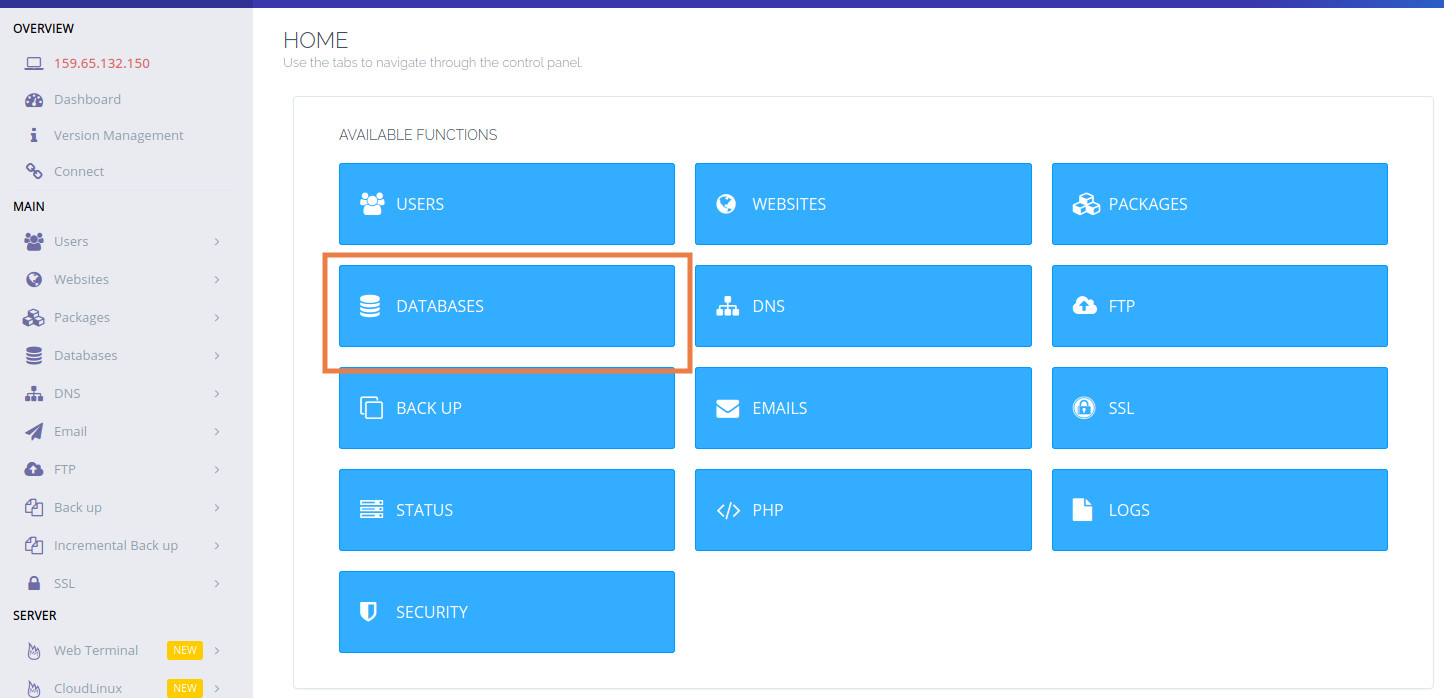Open the Security shield tile

coord(506,612)
